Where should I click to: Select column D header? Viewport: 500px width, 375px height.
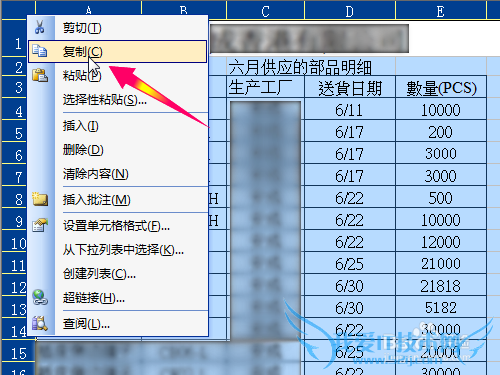(x=350, y=10)
